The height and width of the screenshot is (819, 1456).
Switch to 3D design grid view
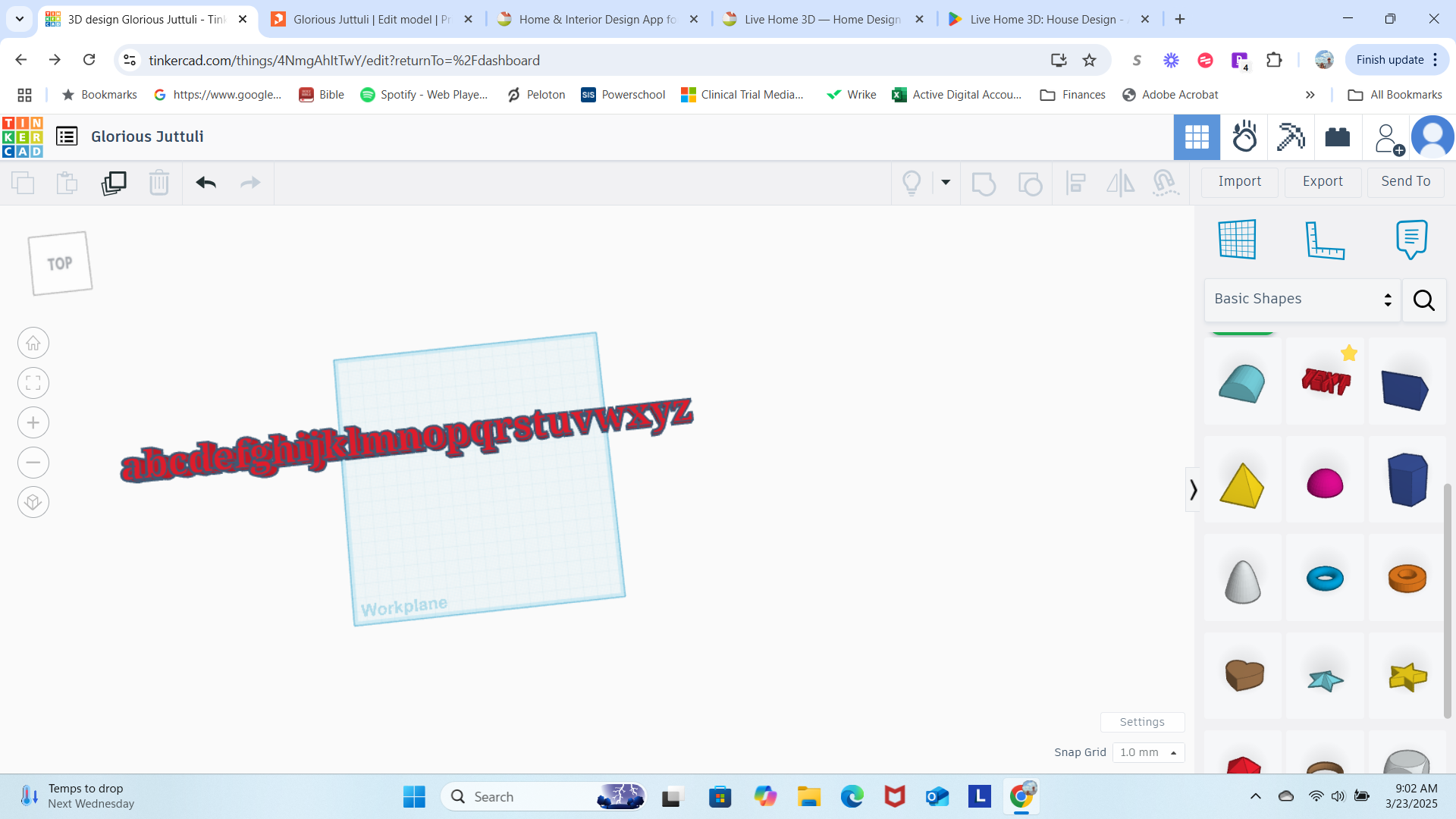pos(1197,137)
